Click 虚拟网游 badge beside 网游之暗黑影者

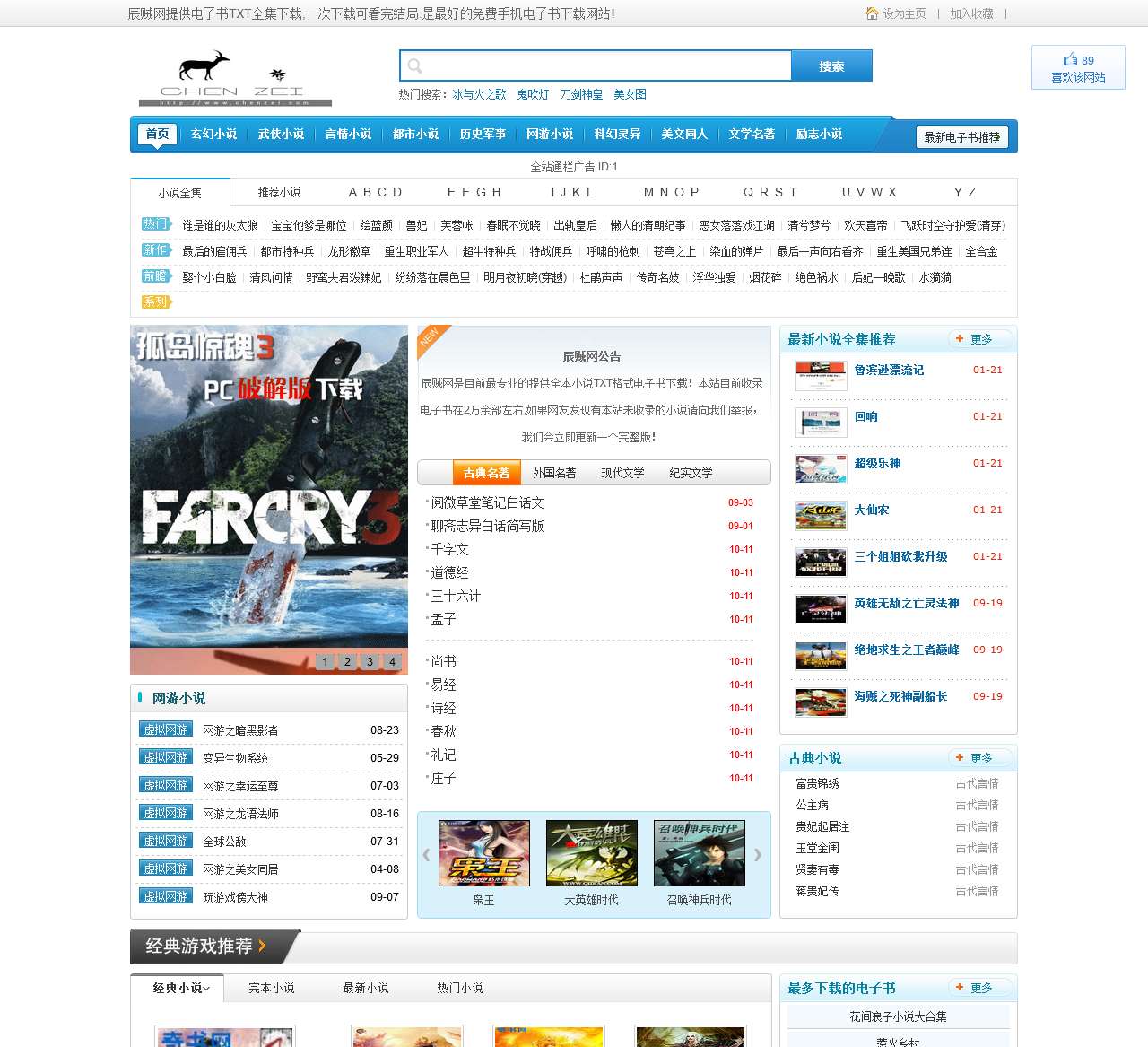coord(166,729)
